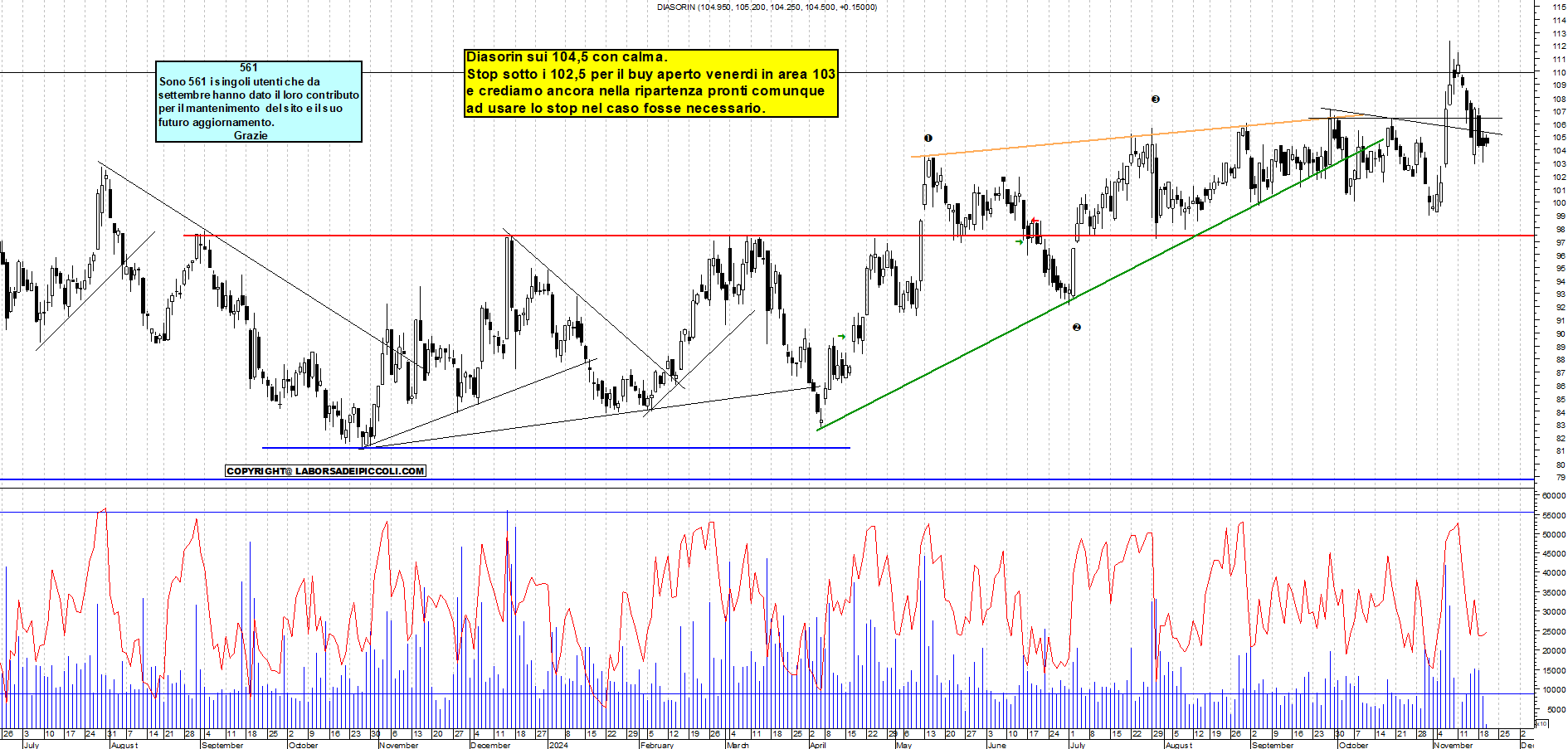The width and height of the screenshot is (1568, 749).
Task: Click wave marker number 2 below July low
Action: 1077,328
